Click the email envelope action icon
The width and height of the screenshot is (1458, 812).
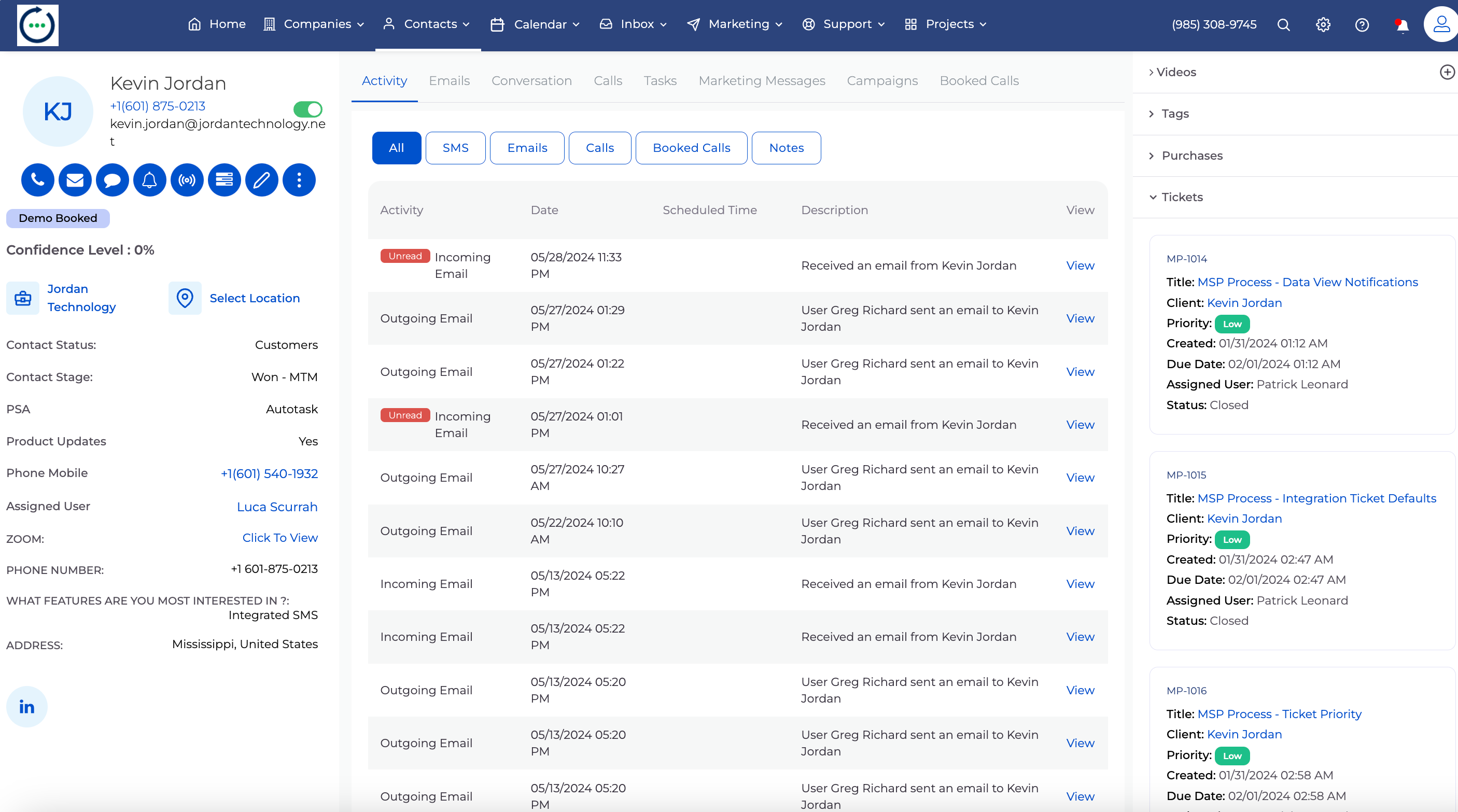coord(75,180)
